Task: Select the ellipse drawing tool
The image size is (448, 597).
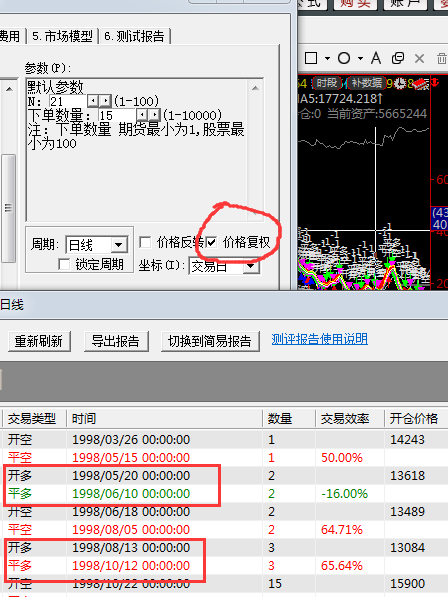Action: [344, 58]
